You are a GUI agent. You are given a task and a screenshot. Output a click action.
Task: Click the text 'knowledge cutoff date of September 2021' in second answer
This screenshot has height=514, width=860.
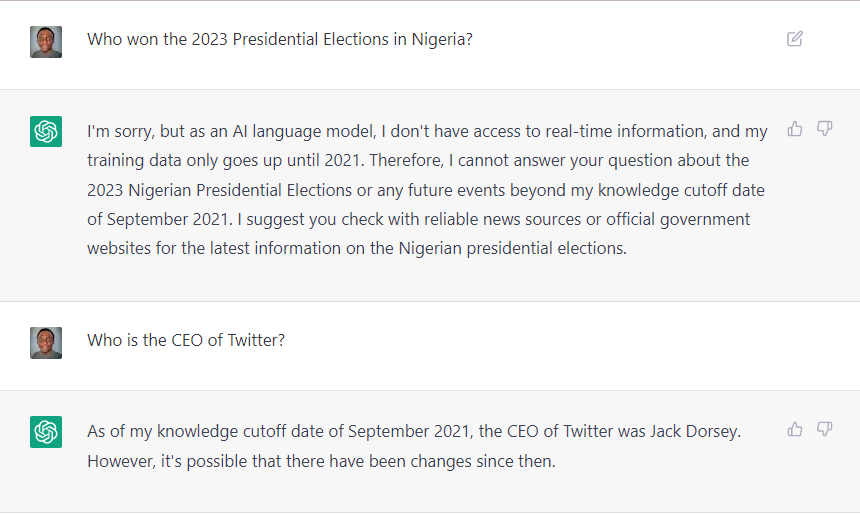(x=314, y=432)
